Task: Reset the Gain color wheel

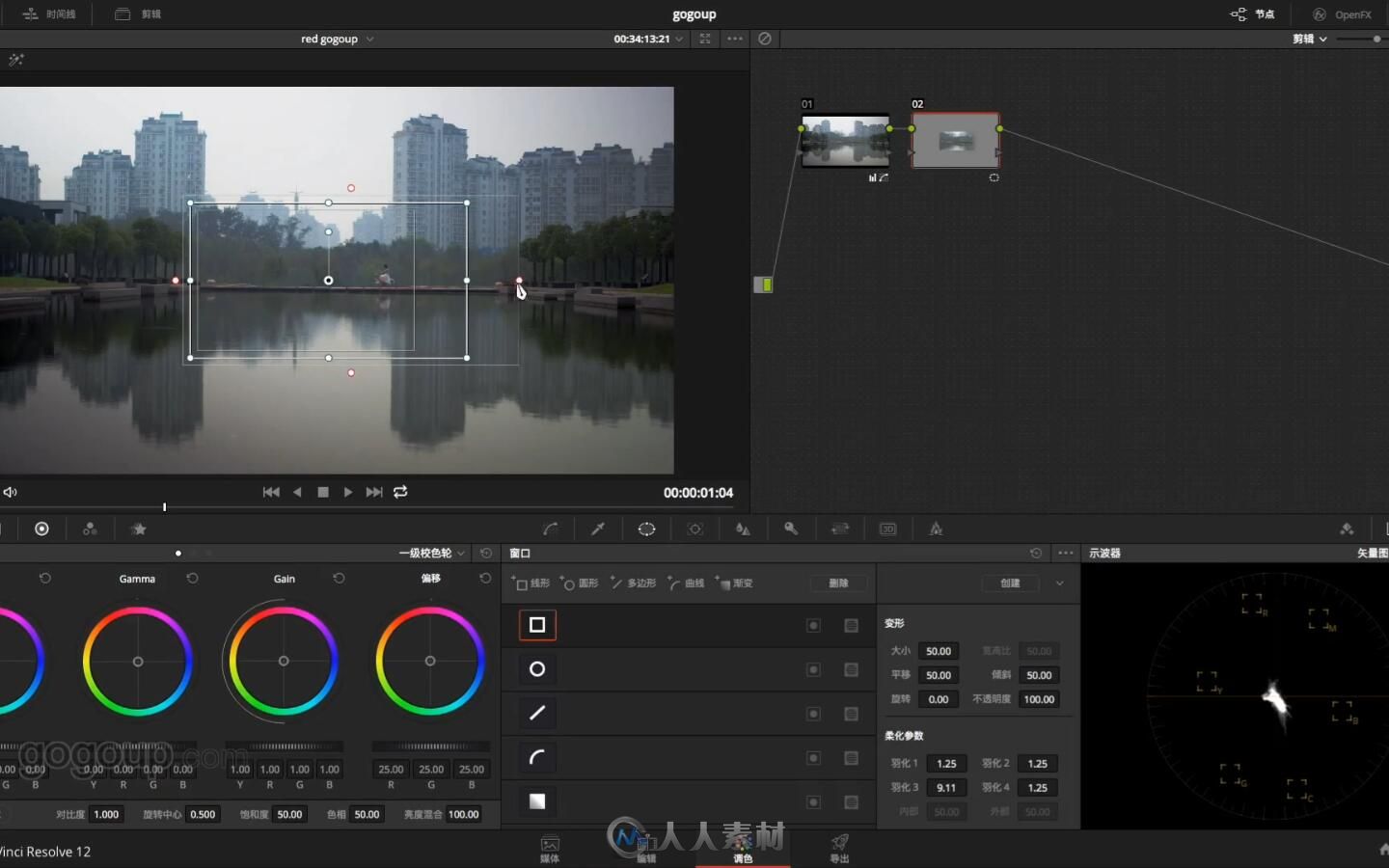Action: pos(339,579)
